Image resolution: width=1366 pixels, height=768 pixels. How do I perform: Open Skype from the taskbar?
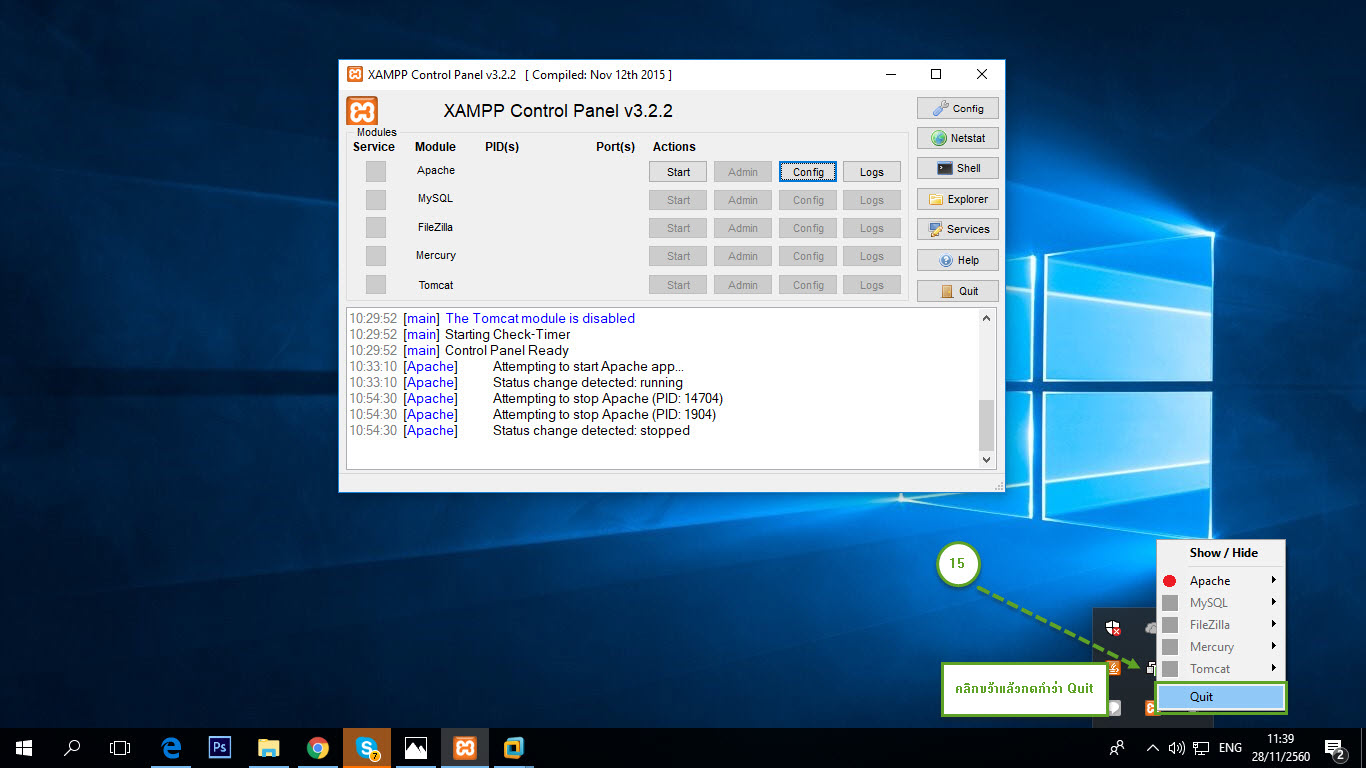[x=367, y=747]
